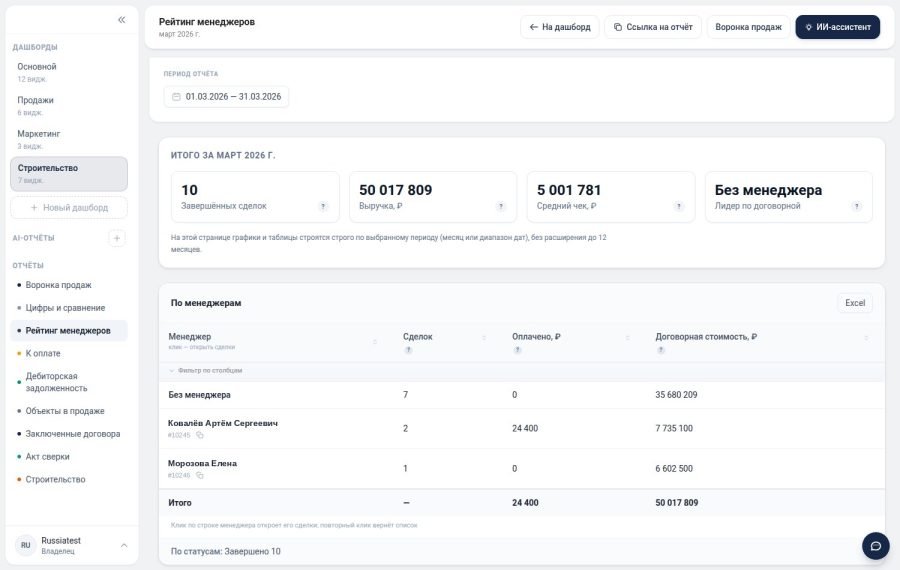Click help icon under Договорная стоимость header
Screen dimensions: 900x570
click(661, 350)
